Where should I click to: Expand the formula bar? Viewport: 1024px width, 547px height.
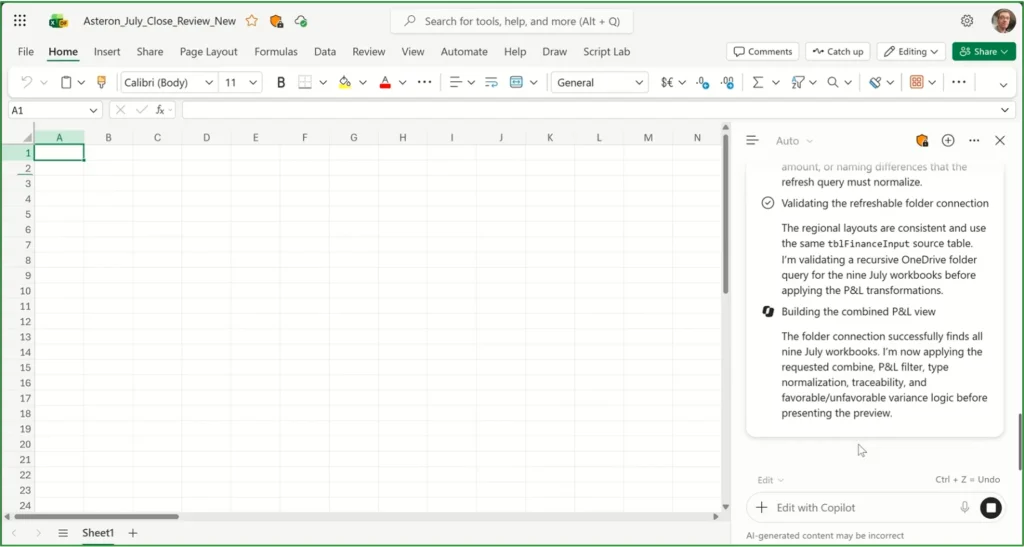[1005, 110]
